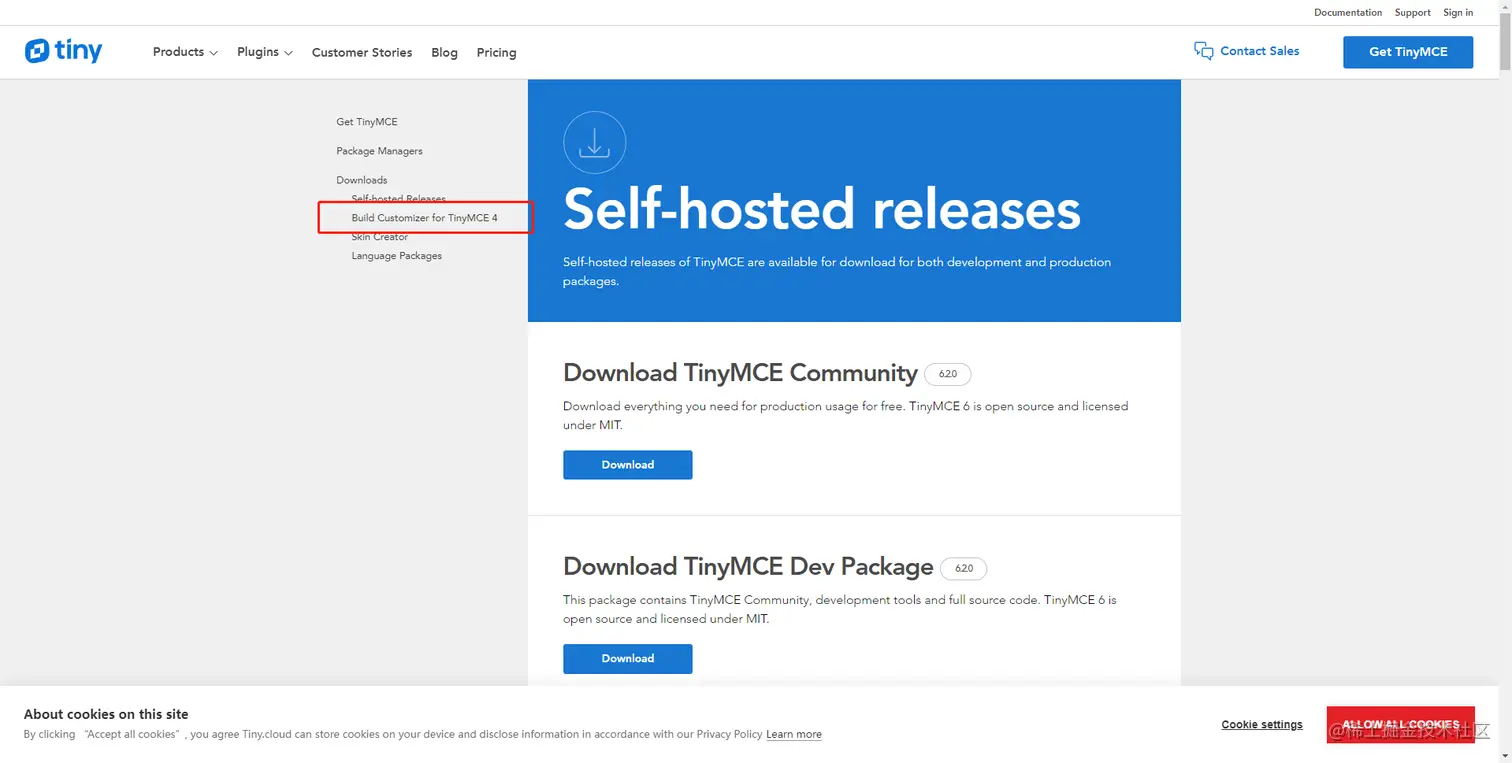Open Language Packages sidebar item
Viewport: 1512px width, 763px height.
396,256
